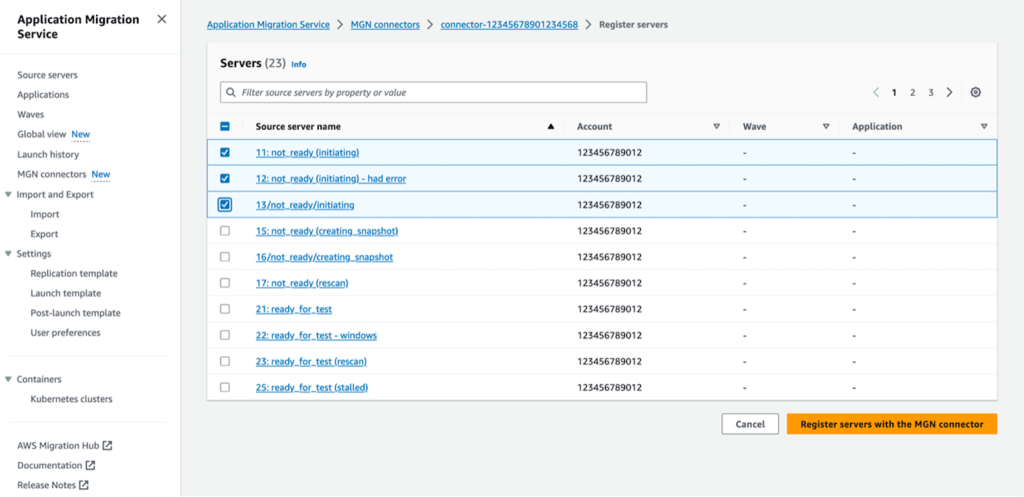Collapse the Containers section

(x=8, y=379)
